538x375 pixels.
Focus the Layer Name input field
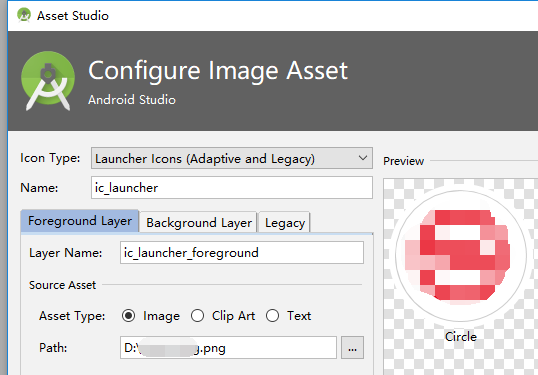(x=242, y=253)
